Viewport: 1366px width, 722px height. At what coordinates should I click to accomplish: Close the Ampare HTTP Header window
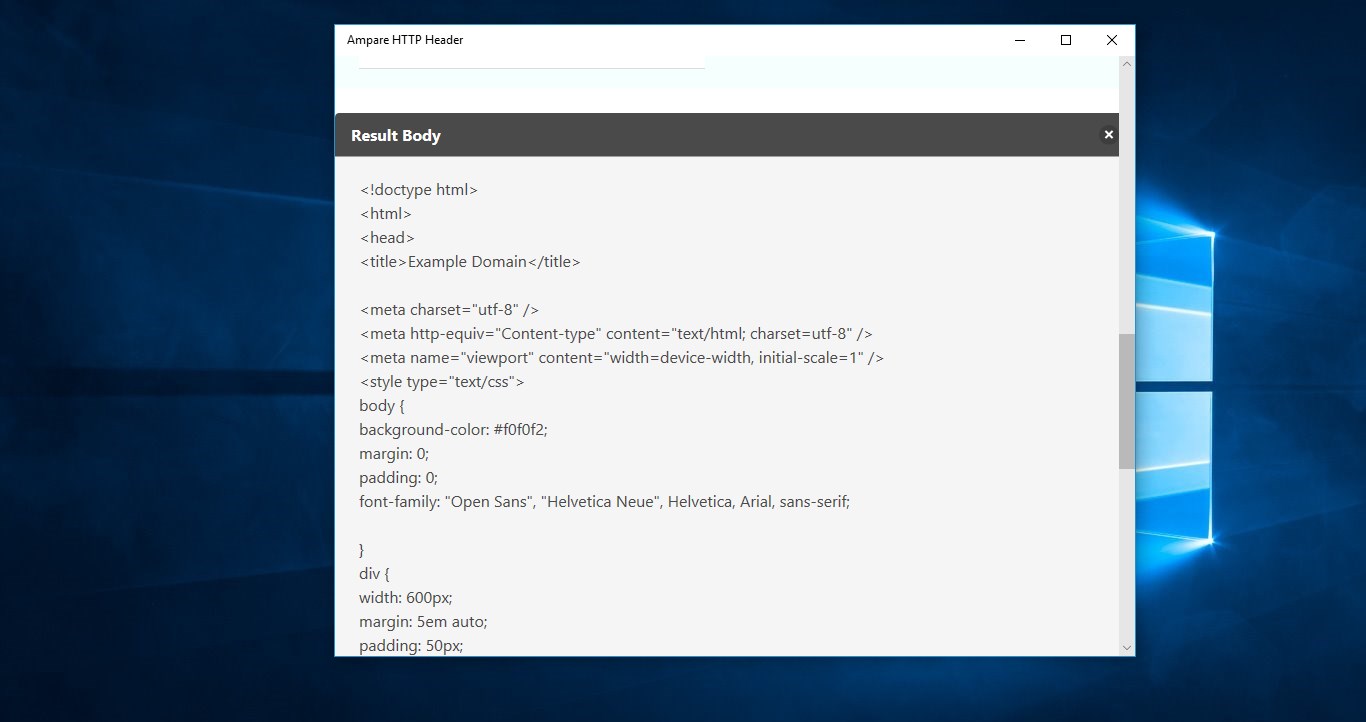[1112, 40]
